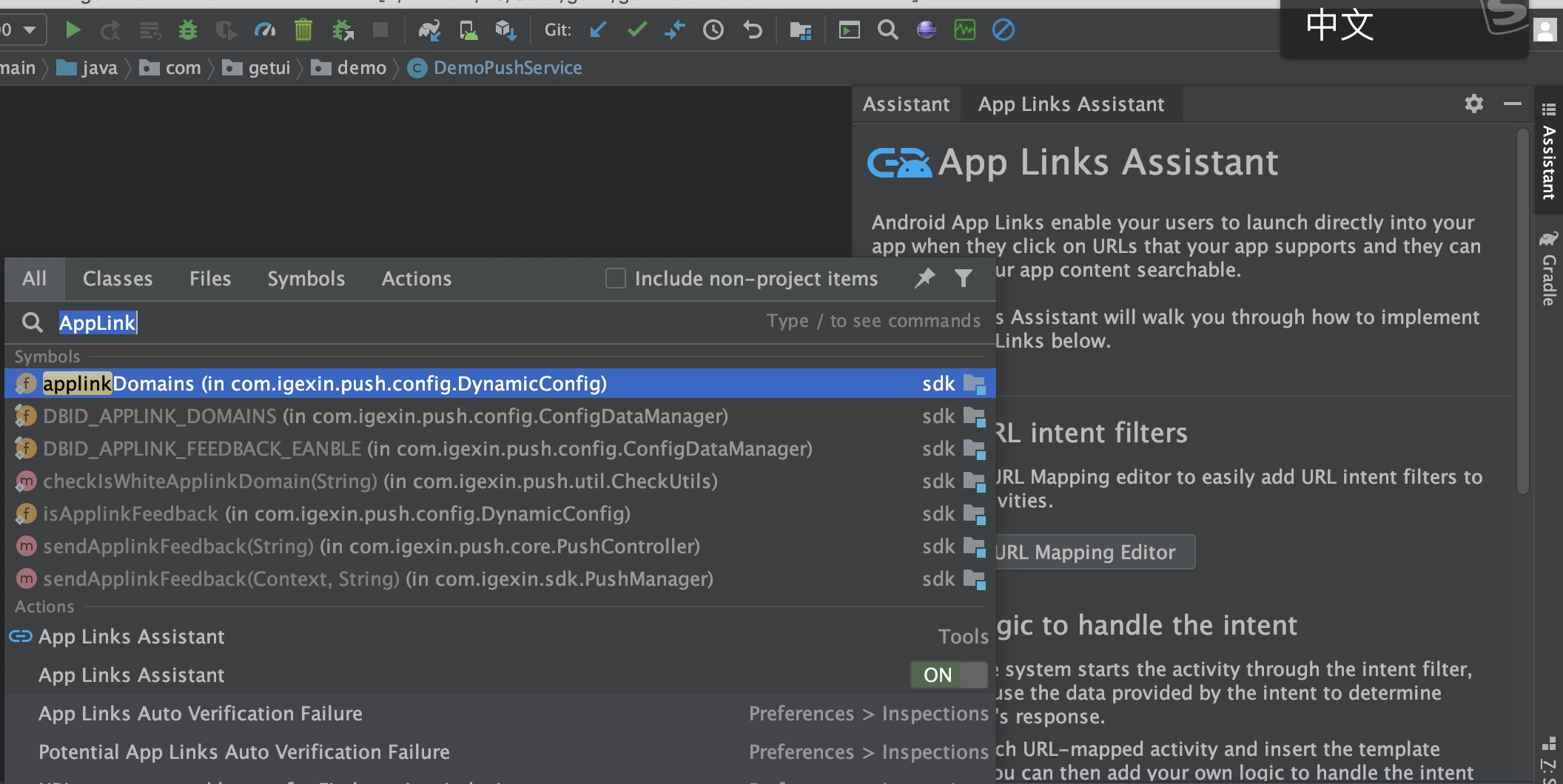Run the app with the green play icon

pos(73,30)
